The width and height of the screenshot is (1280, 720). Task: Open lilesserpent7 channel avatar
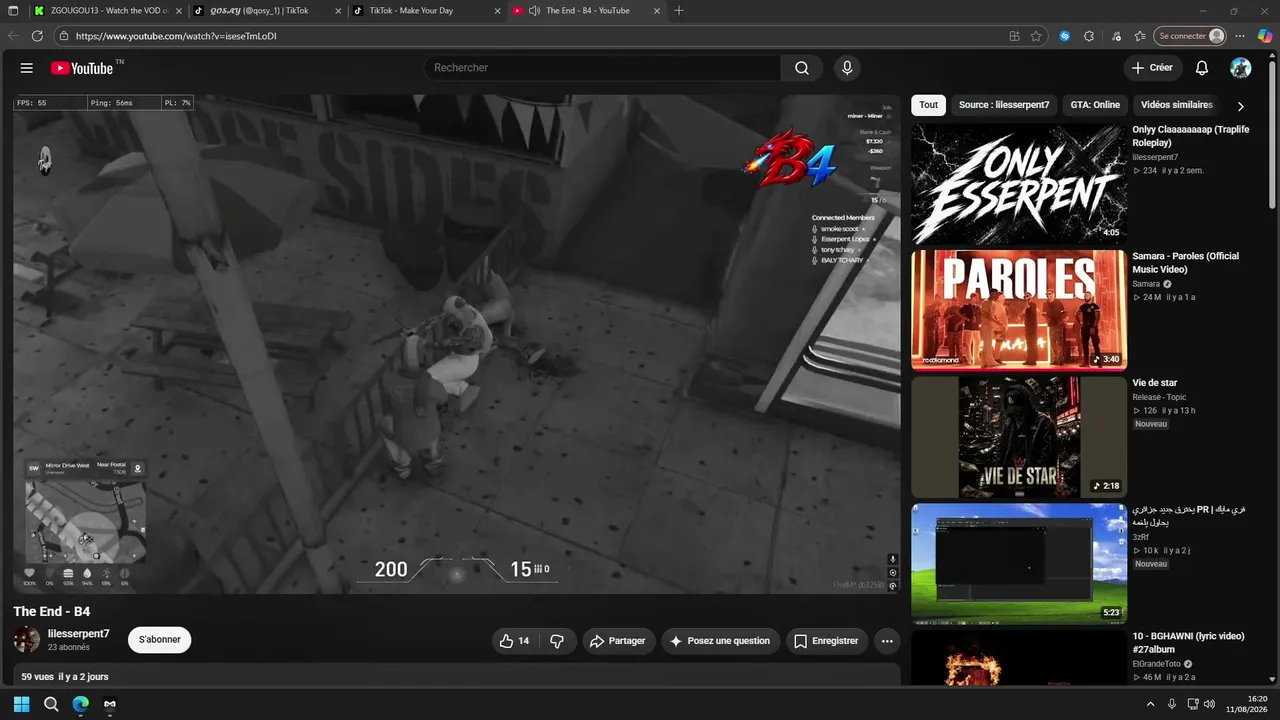click(x=27, y=640)
